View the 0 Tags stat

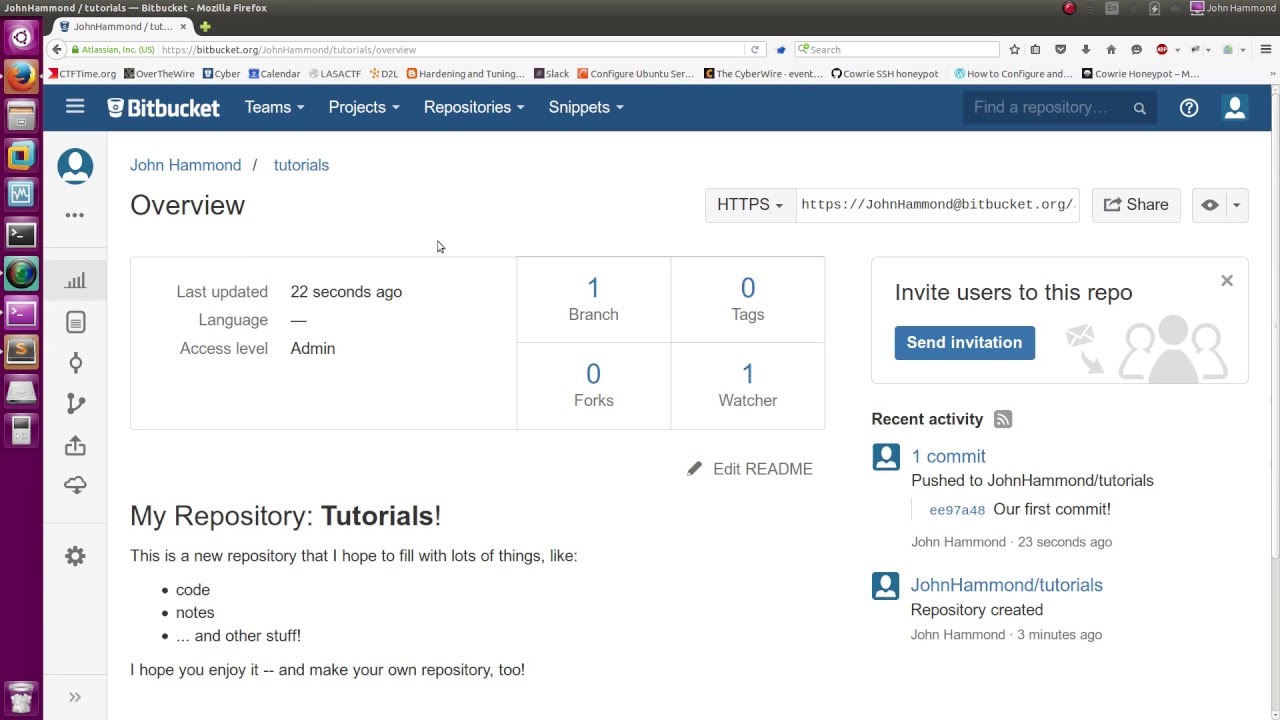tap(747, 300)
